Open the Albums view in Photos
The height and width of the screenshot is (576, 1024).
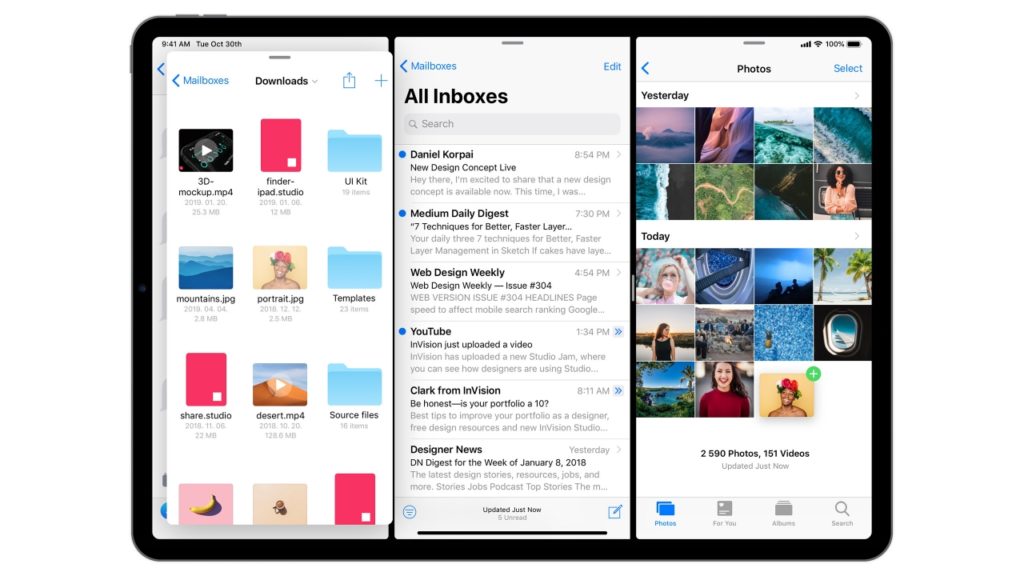tap(783, 513)
